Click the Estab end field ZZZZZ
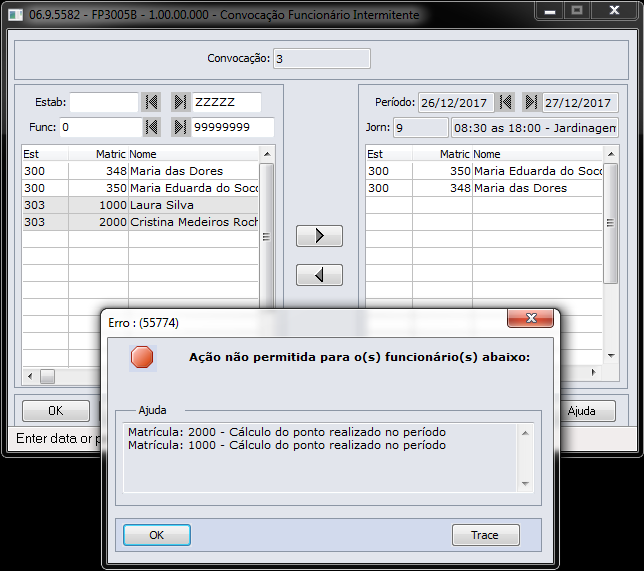This screenshot has height=571, width=644. coord(226,102)
